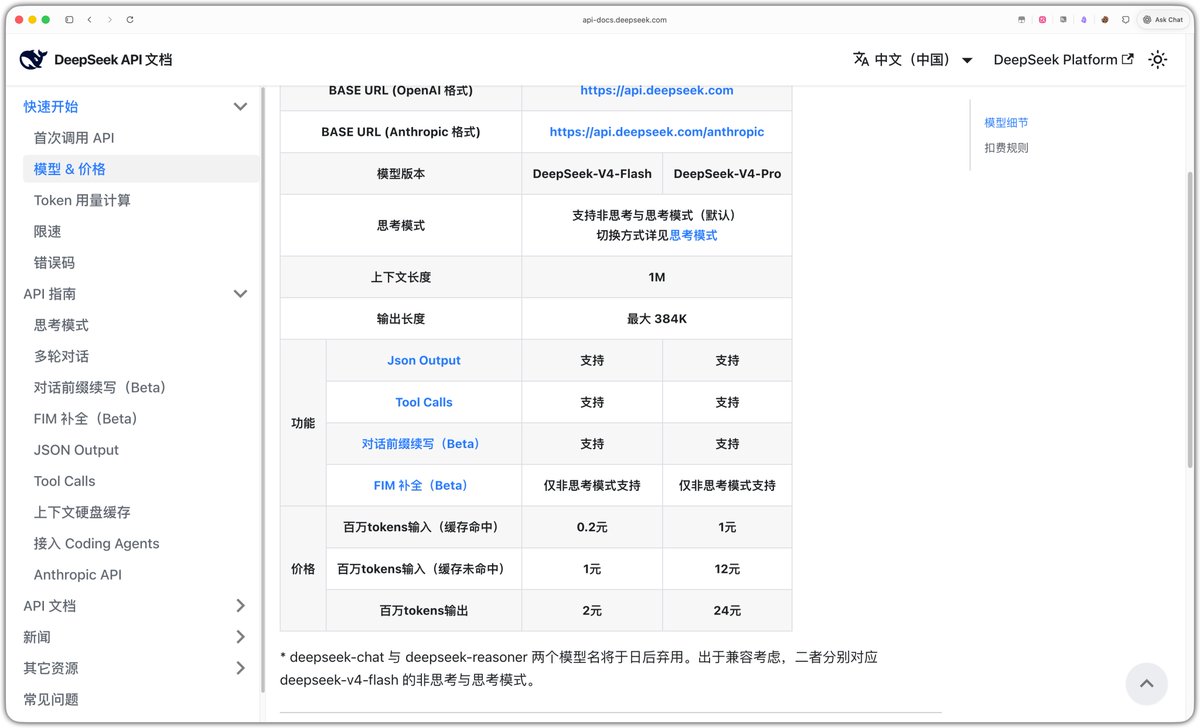Collapse the API 指南 section chevron
The image size is (1200, 728).
coord(240,294)
